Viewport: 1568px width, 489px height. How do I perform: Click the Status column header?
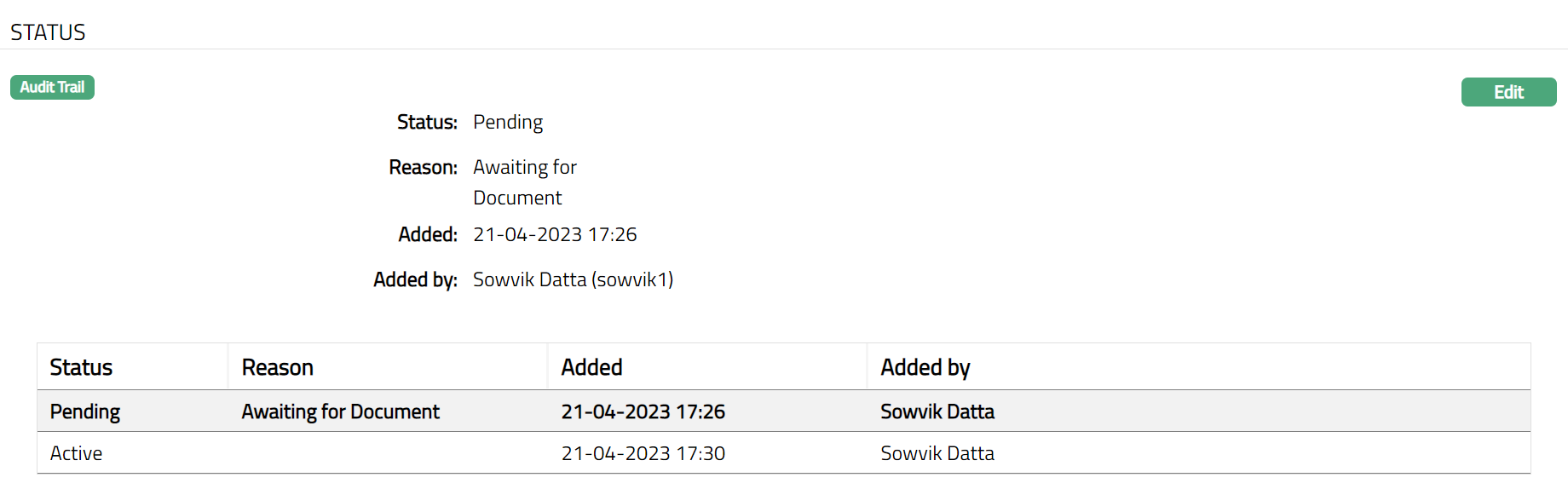pyautogui.click(x=81, y=367)
